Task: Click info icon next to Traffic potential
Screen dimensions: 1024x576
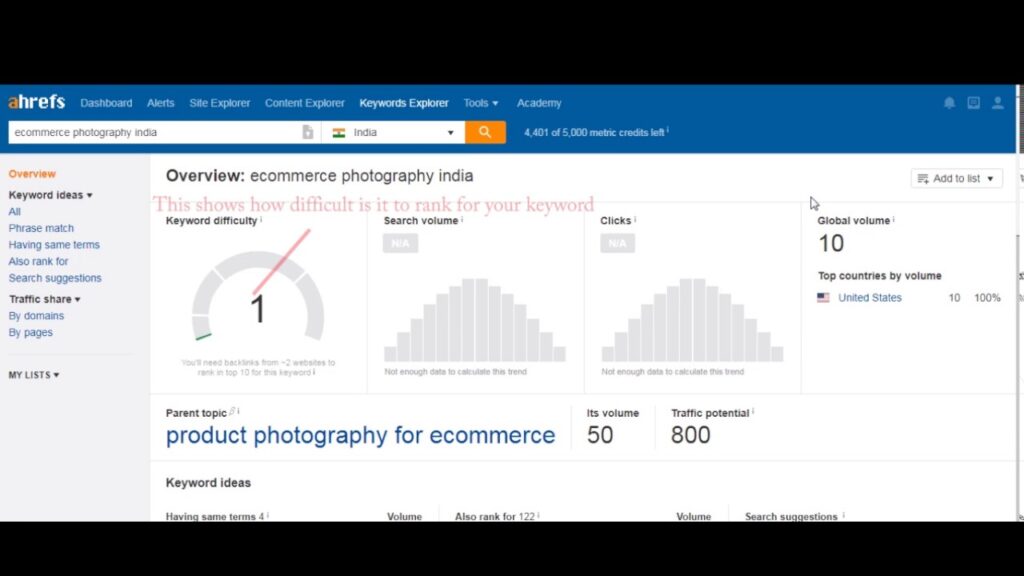Action: click(x=753, y=411)
